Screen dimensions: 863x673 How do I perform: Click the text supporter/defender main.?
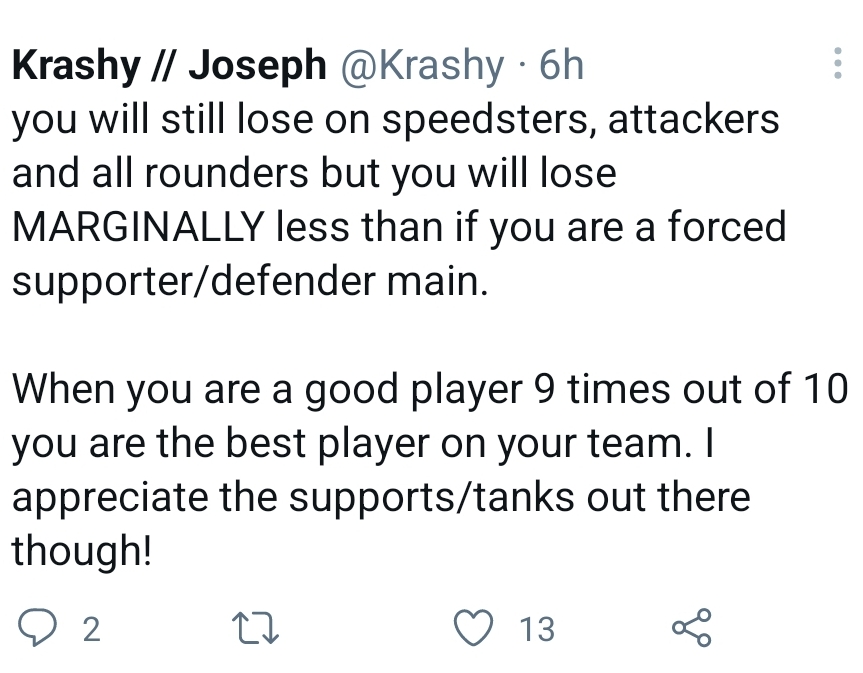click(250, 282)
